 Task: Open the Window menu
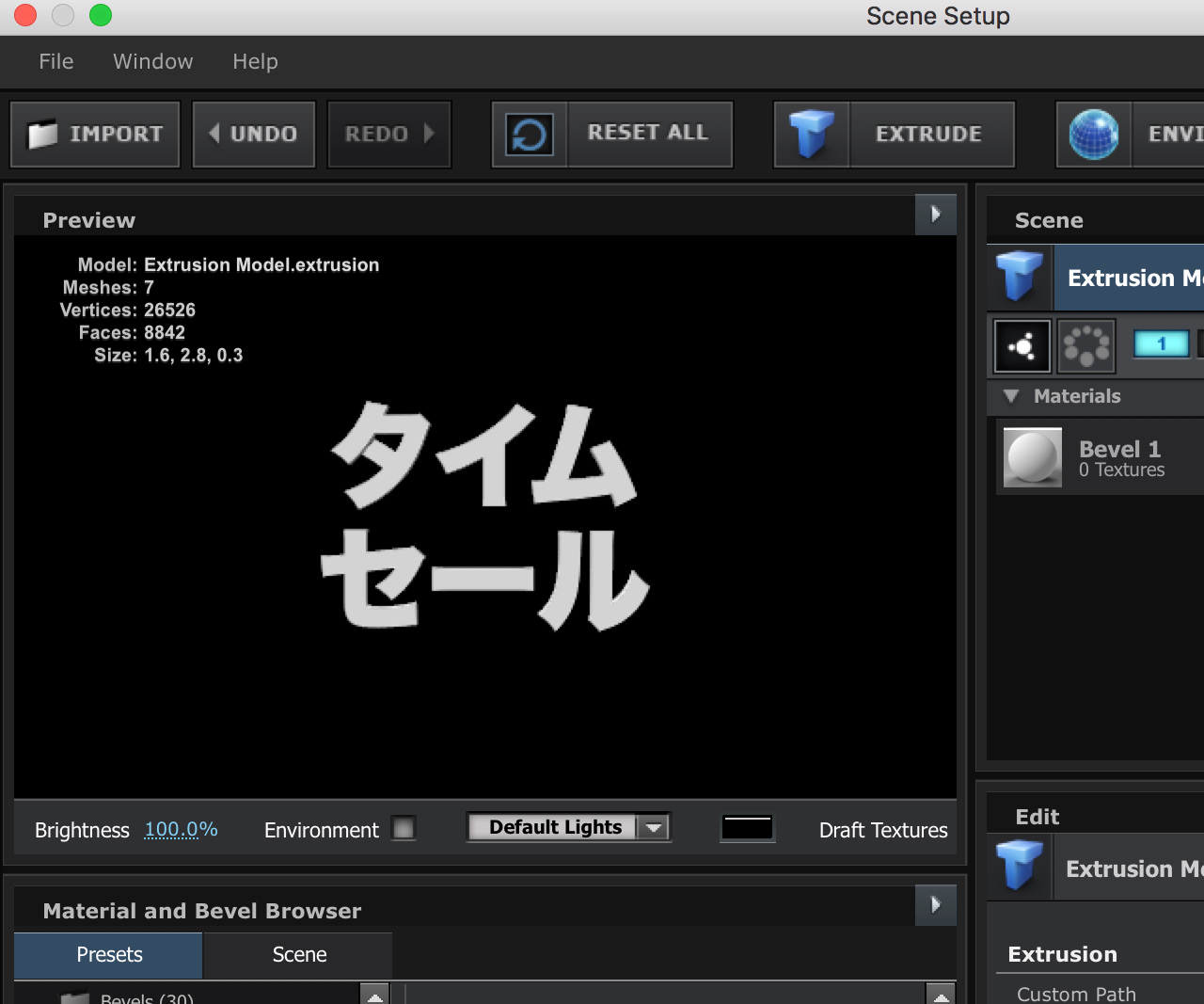(152, 62)
